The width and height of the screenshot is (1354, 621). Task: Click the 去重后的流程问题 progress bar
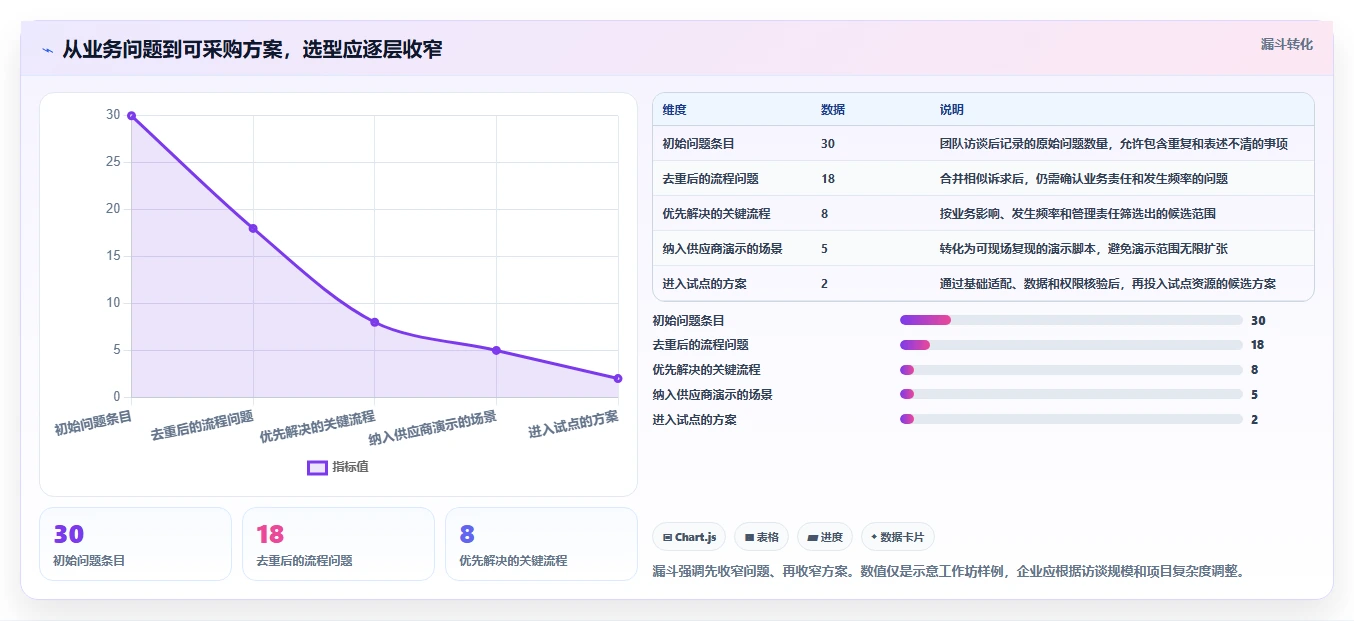pos(1071,345)
